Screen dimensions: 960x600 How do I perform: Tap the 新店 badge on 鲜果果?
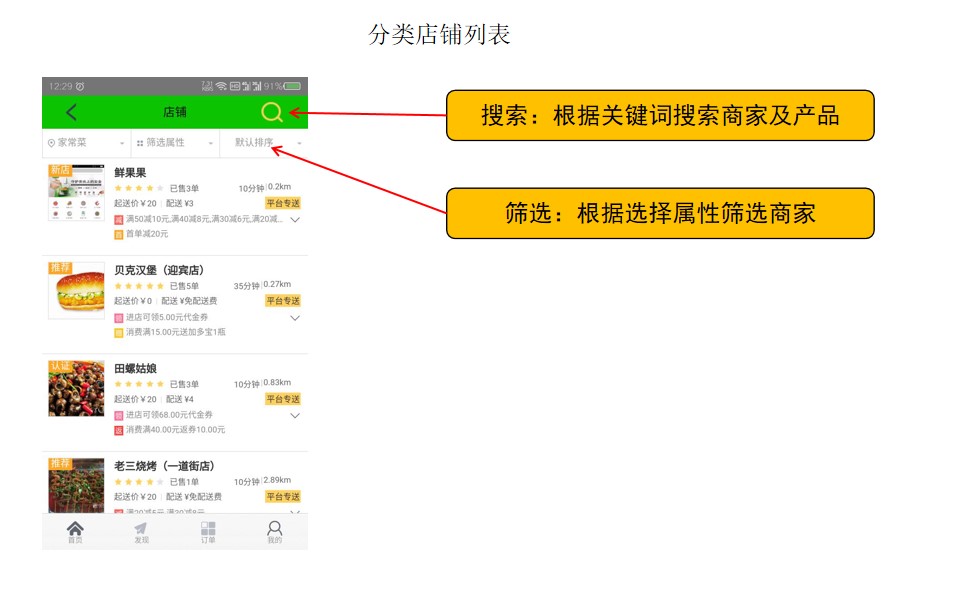60,170
